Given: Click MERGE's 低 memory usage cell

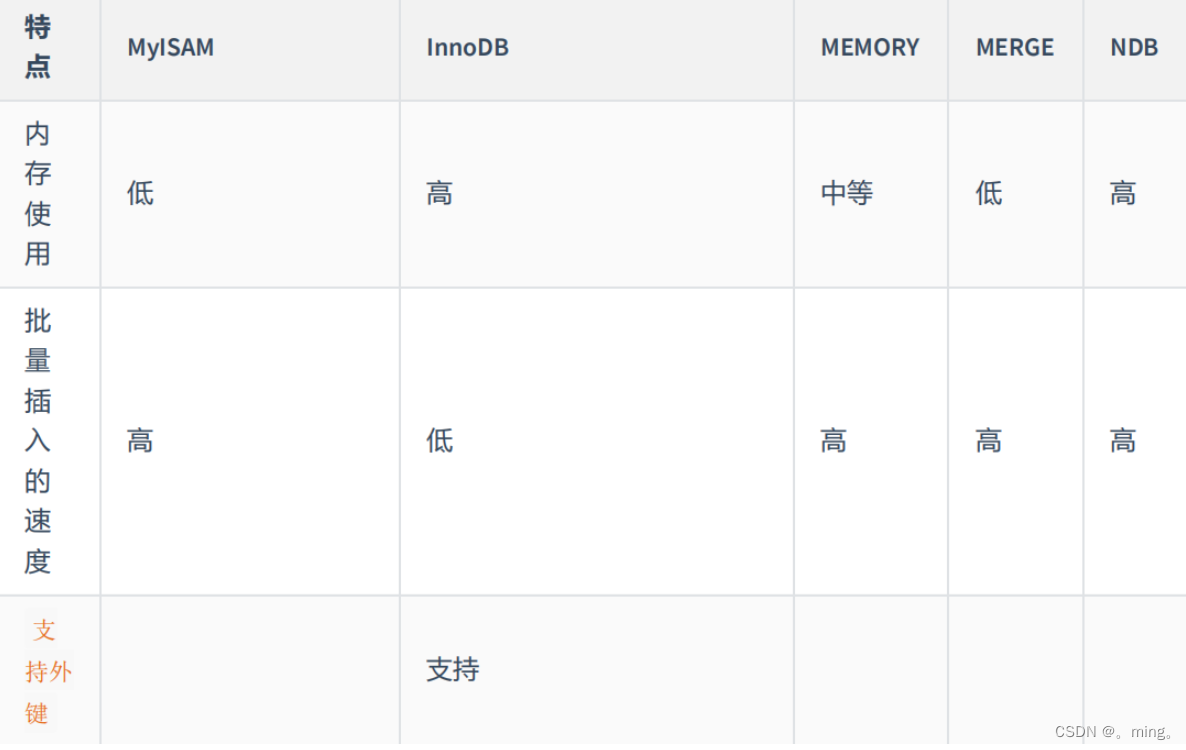Looking at the screenshot, I should click(989, 193).
